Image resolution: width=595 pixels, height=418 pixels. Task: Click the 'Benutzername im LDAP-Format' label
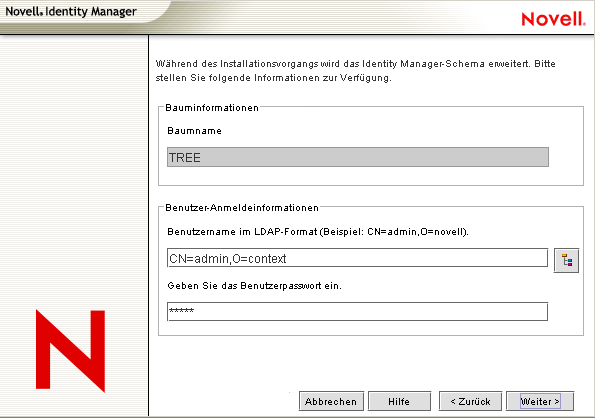click(x=318, y=232)
